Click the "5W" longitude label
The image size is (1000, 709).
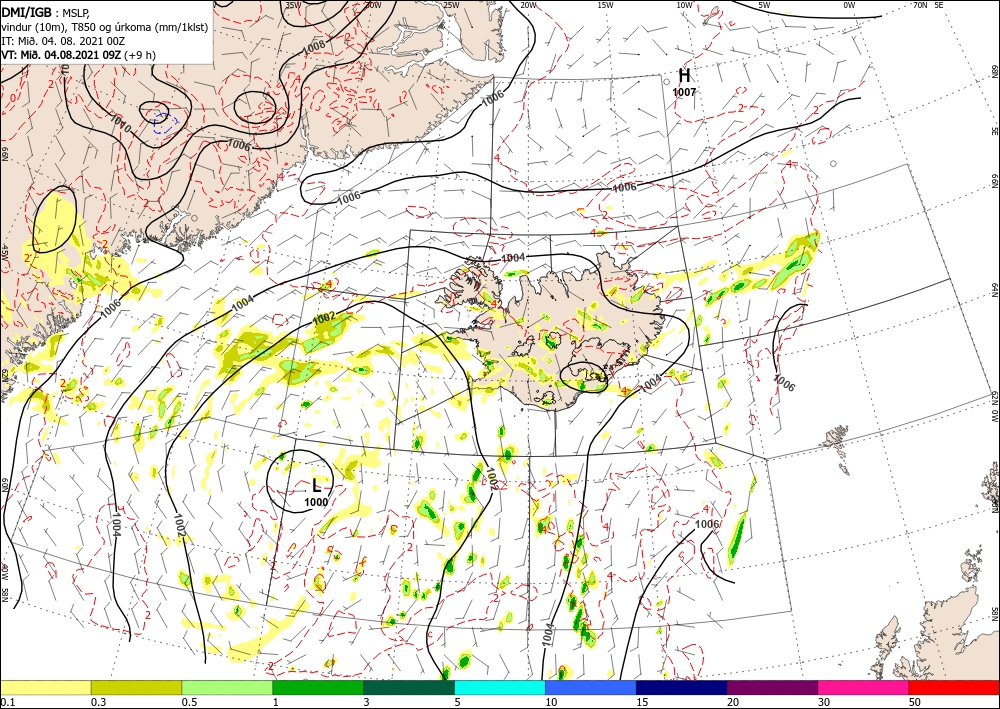tap(765, 5)
